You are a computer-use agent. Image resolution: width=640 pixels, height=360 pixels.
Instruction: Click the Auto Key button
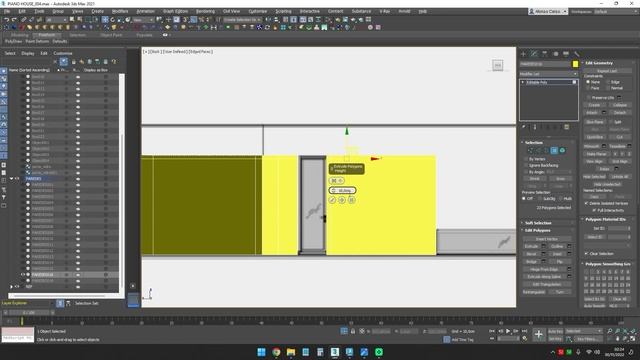[555, 331]
